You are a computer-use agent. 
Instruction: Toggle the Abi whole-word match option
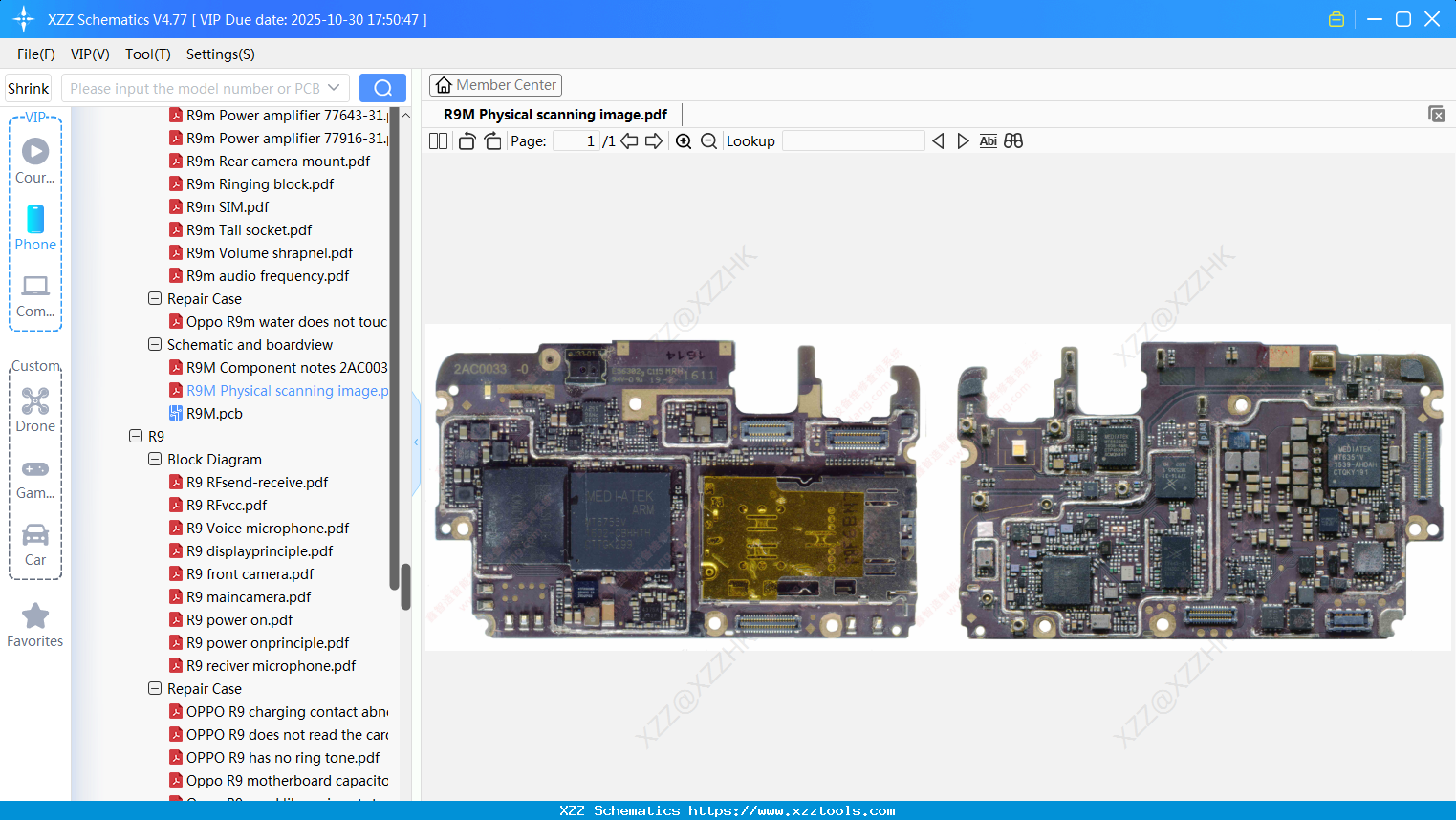[988, 141]
